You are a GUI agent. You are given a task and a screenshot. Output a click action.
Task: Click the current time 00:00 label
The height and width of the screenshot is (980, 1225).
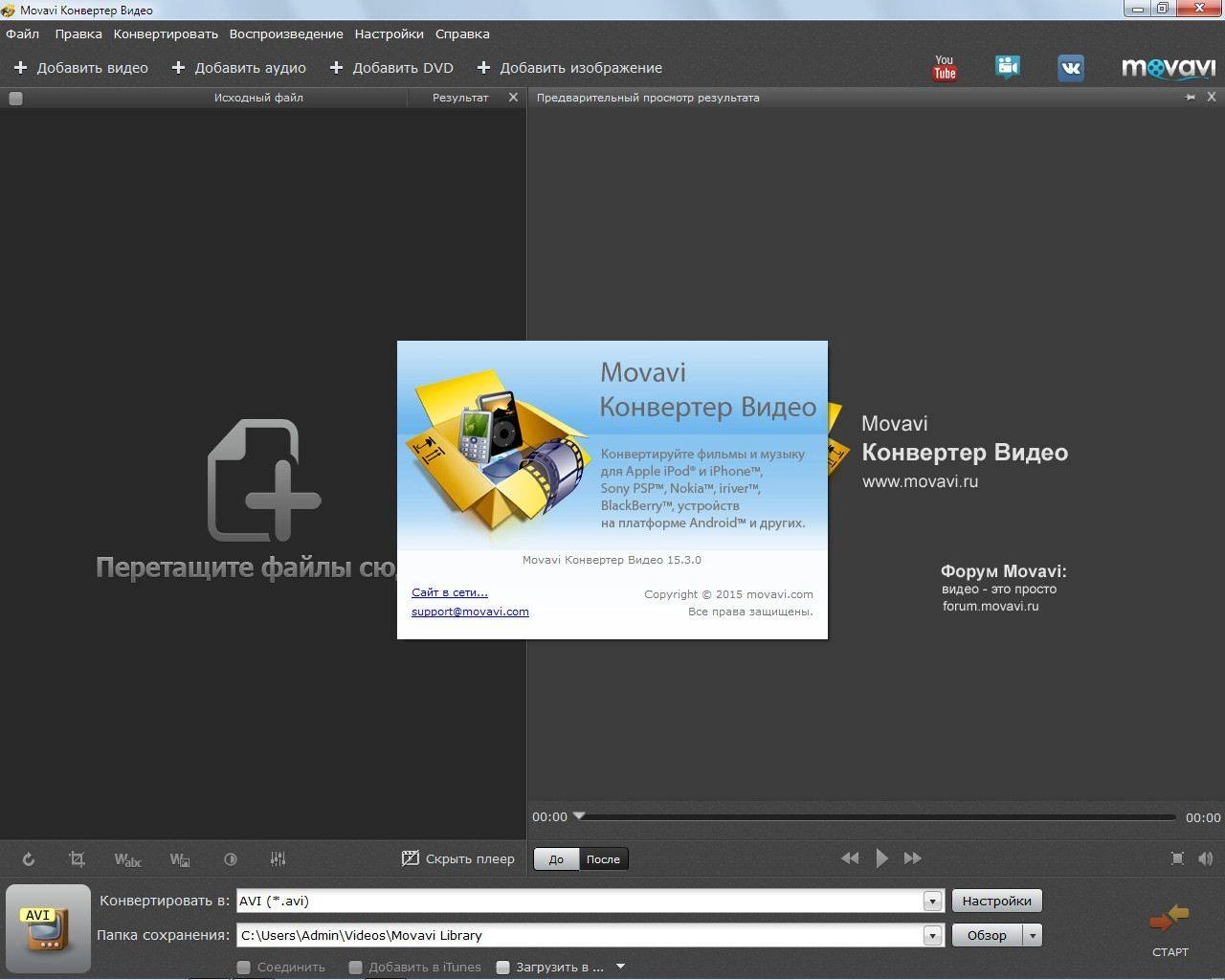549,816
